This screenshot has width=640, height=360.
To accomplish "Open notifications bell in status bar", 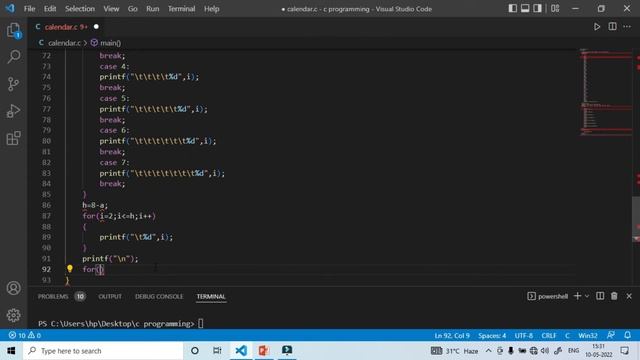I will (x=627, y=336).
